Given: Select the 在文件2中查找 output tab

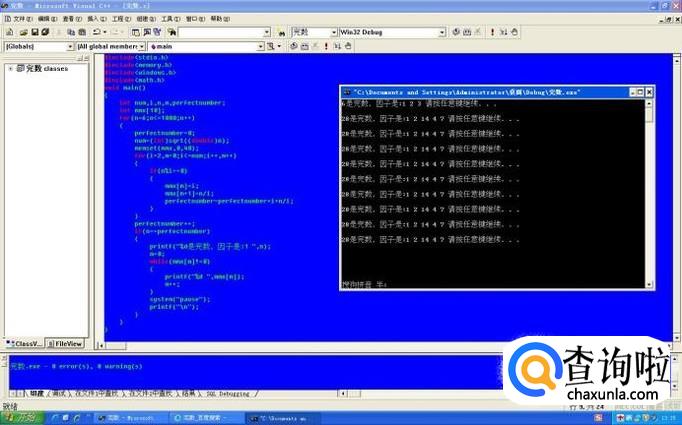Looking at the screenshot, I should (149, 394).
